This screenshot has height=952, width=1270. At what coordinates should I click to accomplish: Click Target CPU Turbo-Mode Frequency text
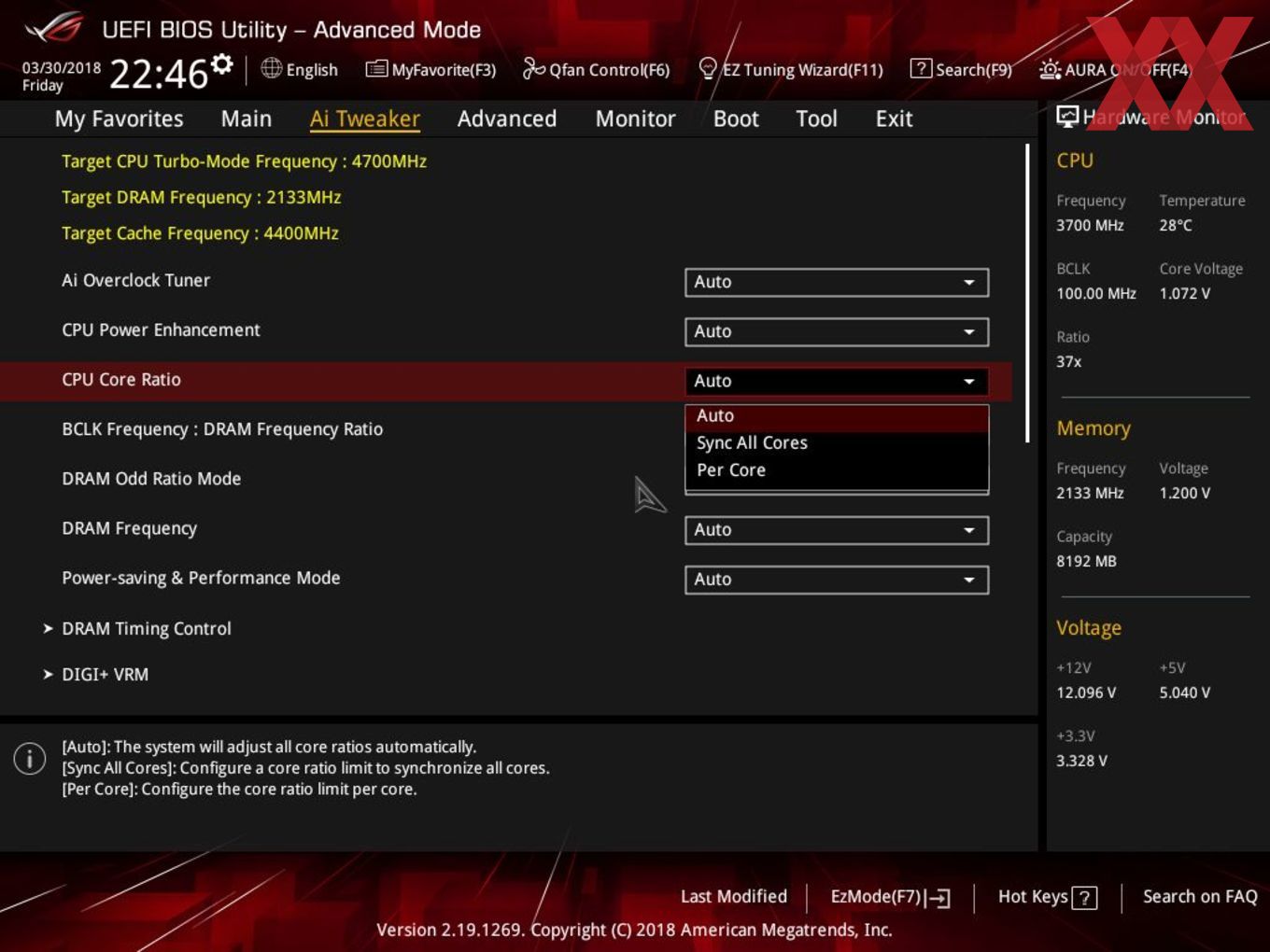tap(244, 161)
